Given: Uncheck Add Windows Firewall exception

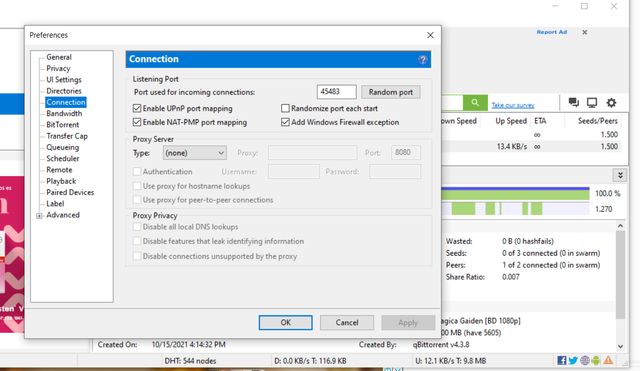Looking at the screenshot, I should coord(285,122).
